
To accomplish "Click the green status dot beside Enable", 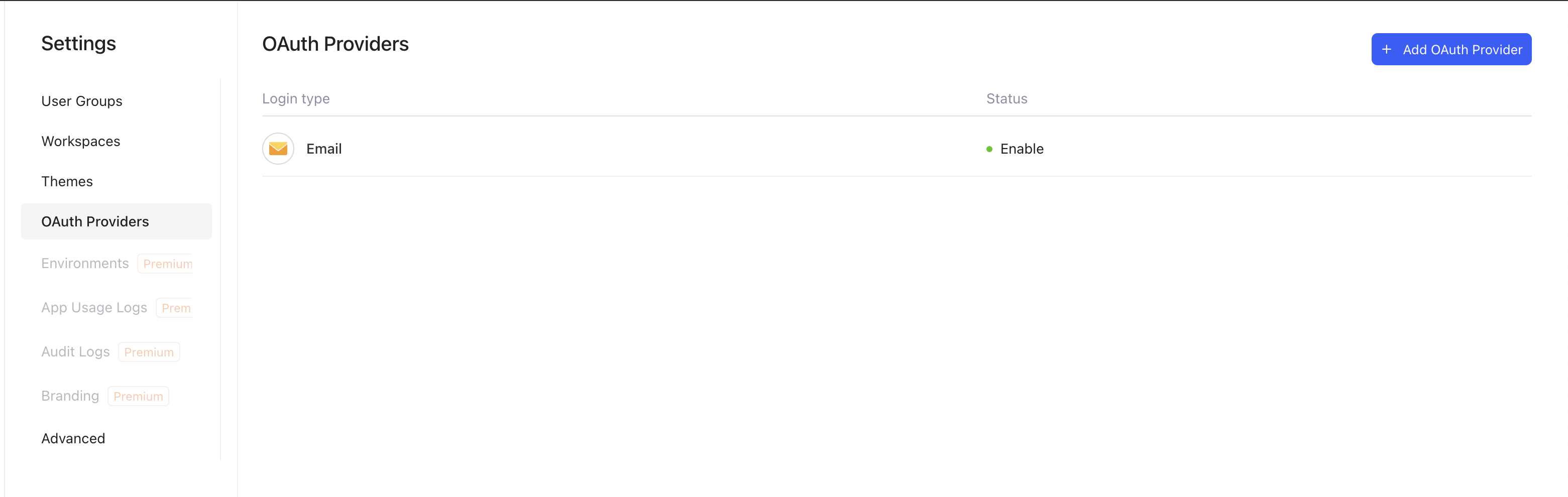I will pyautogui.click(x=989, y=149).
